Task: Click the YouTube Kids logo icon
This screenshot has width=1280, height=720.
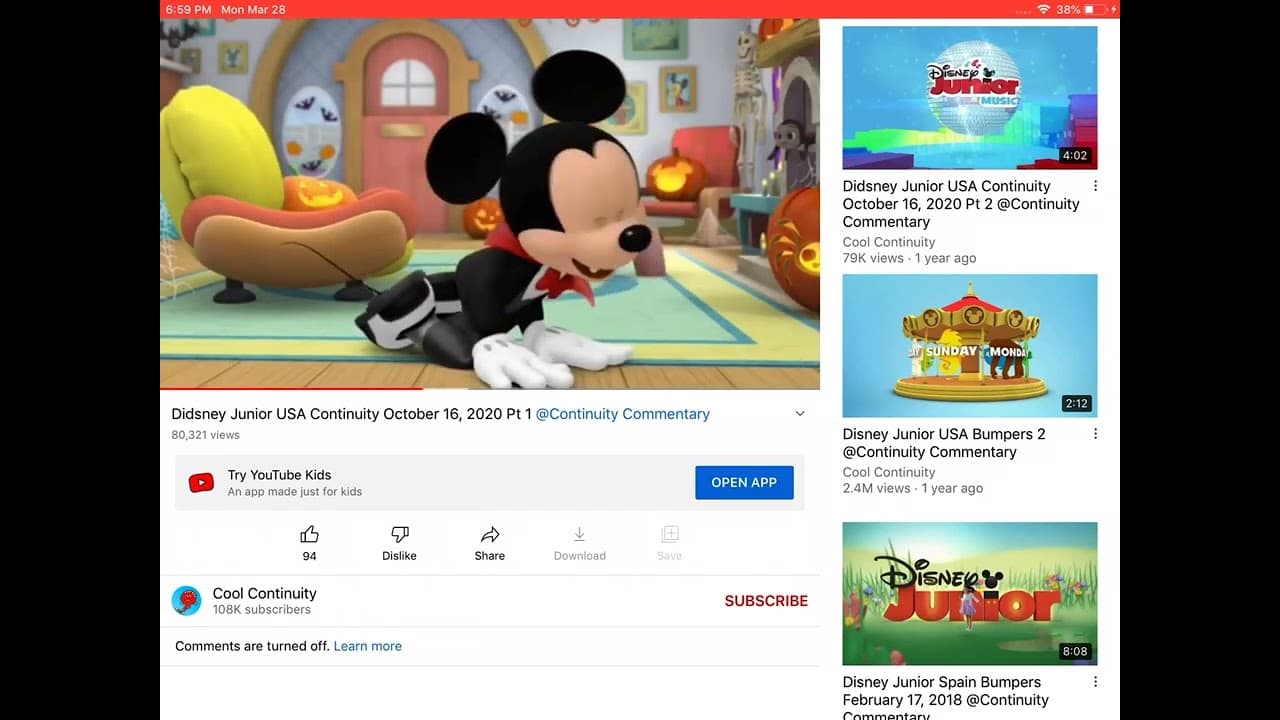Action: coord(201,483)
